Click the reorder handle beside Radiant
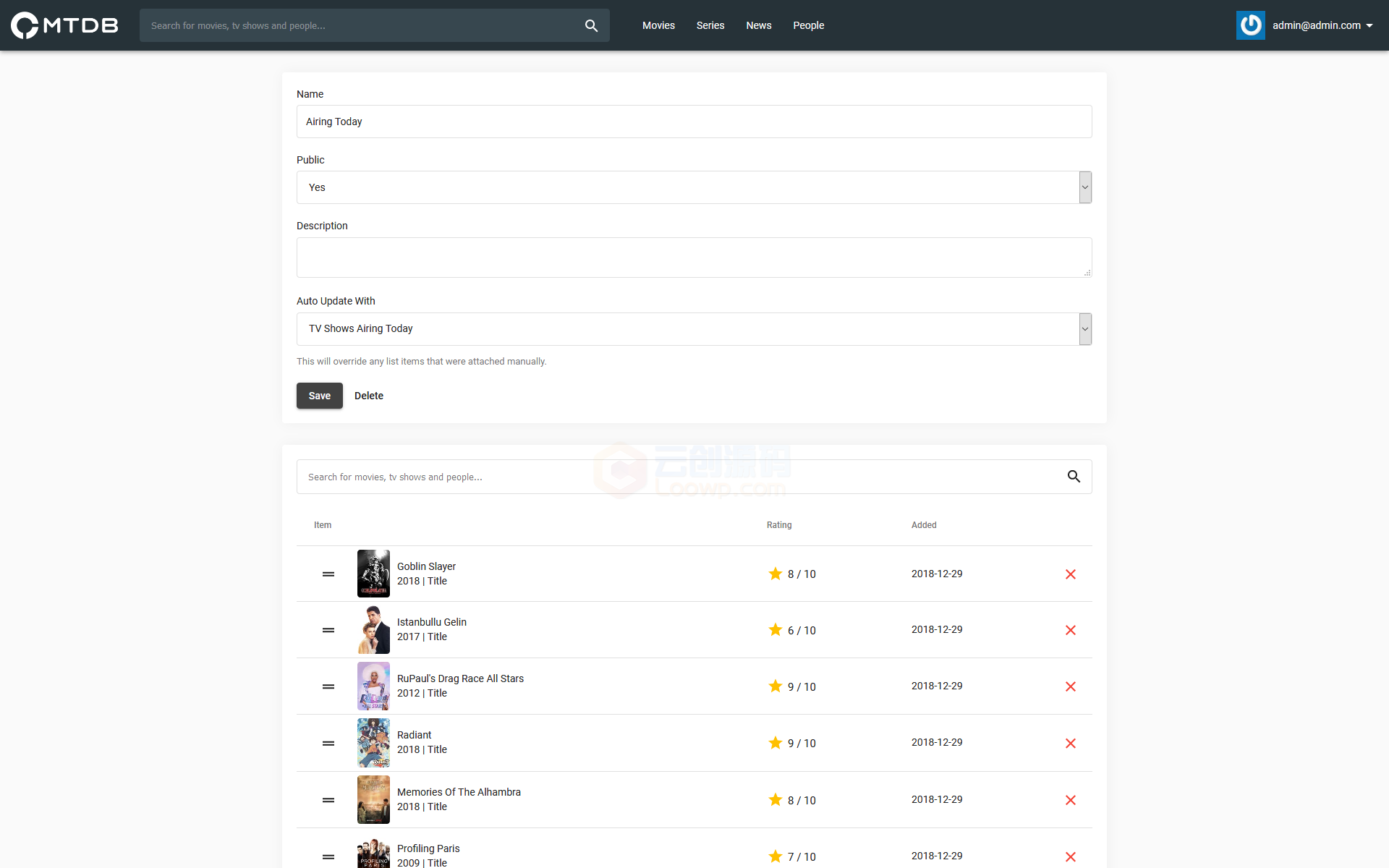 click(328, 744)
